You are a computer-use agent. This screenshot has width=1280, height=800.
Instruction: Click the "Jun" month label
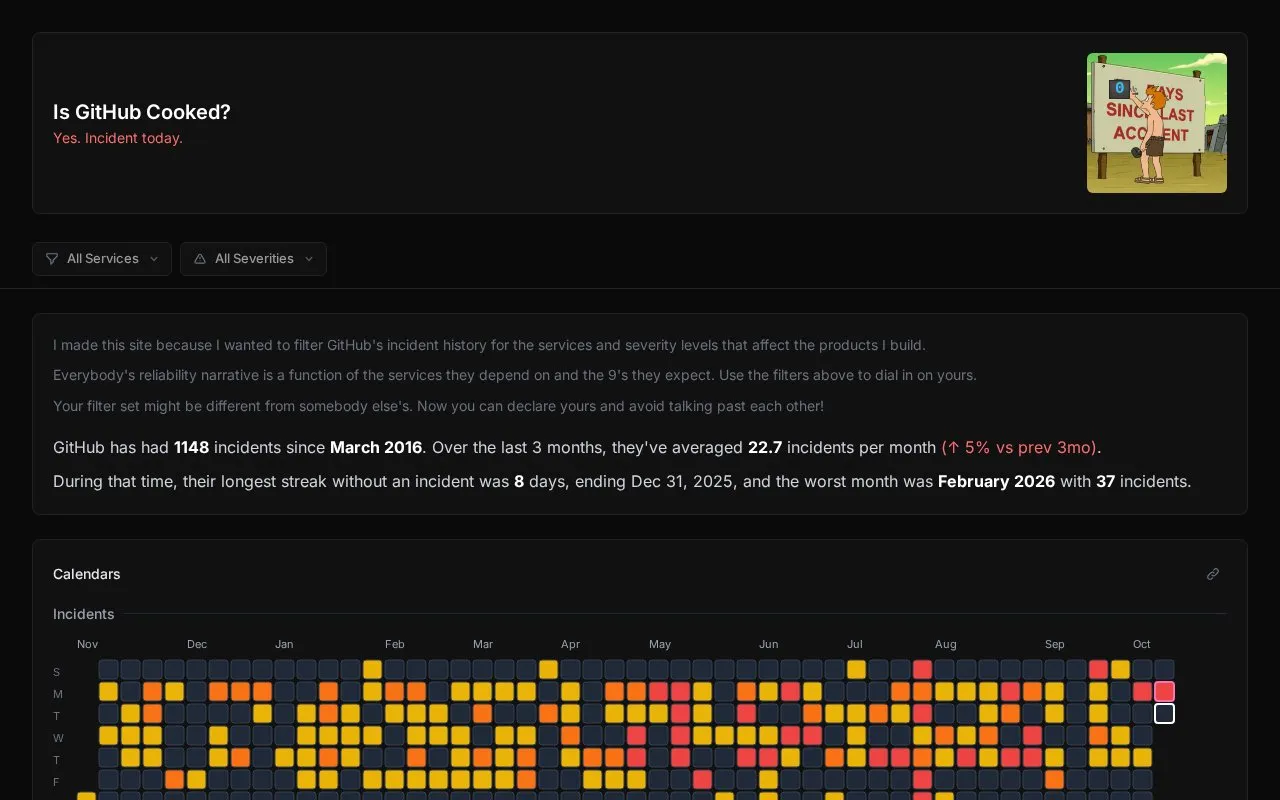(768, 644)
